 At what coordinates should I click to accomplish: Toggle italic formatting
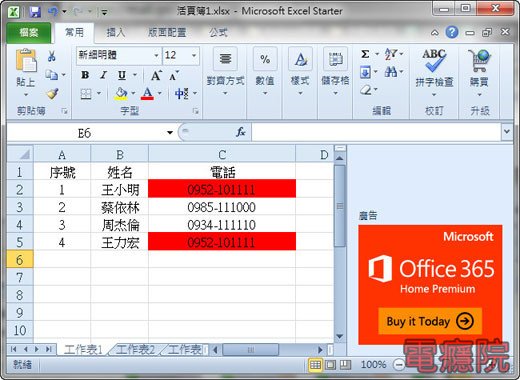tap(104, 75)
